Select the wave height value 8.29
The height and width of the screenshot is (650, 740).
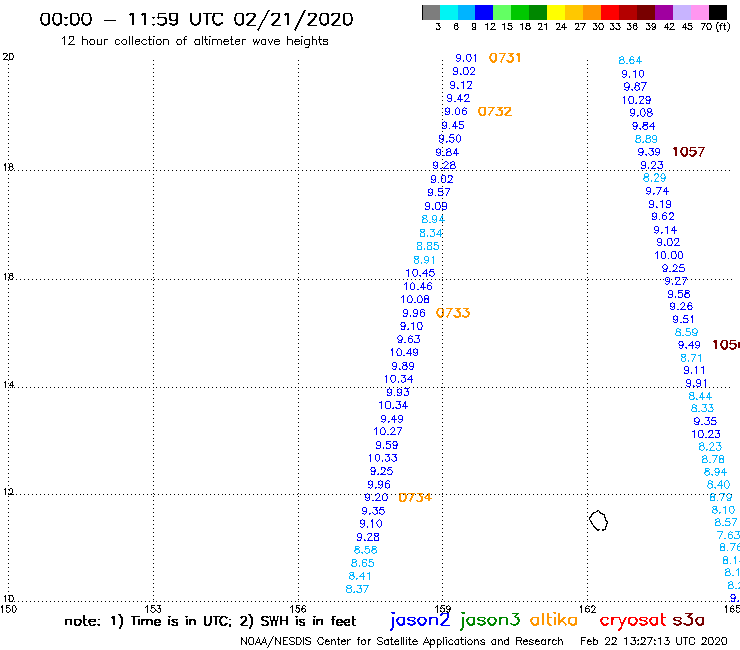(655, 178)
